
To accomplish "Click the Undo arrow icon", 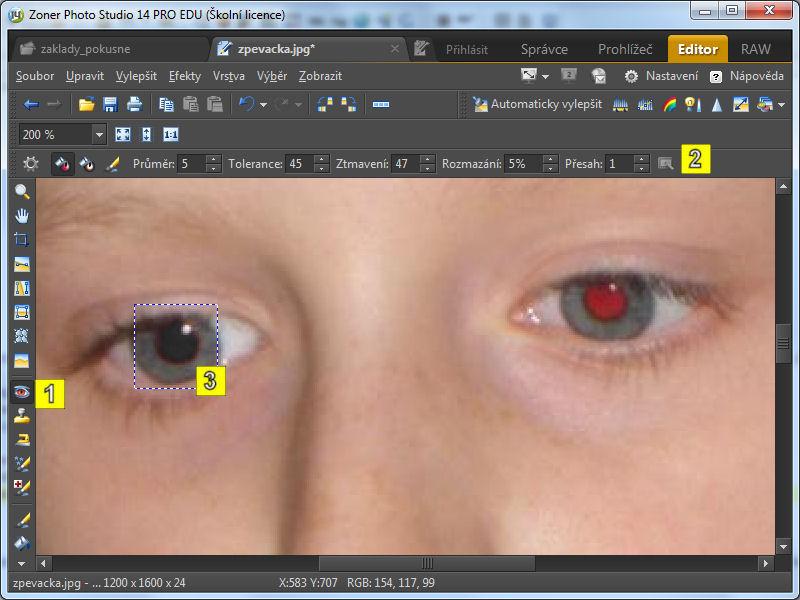I will [x=246, y=105].
